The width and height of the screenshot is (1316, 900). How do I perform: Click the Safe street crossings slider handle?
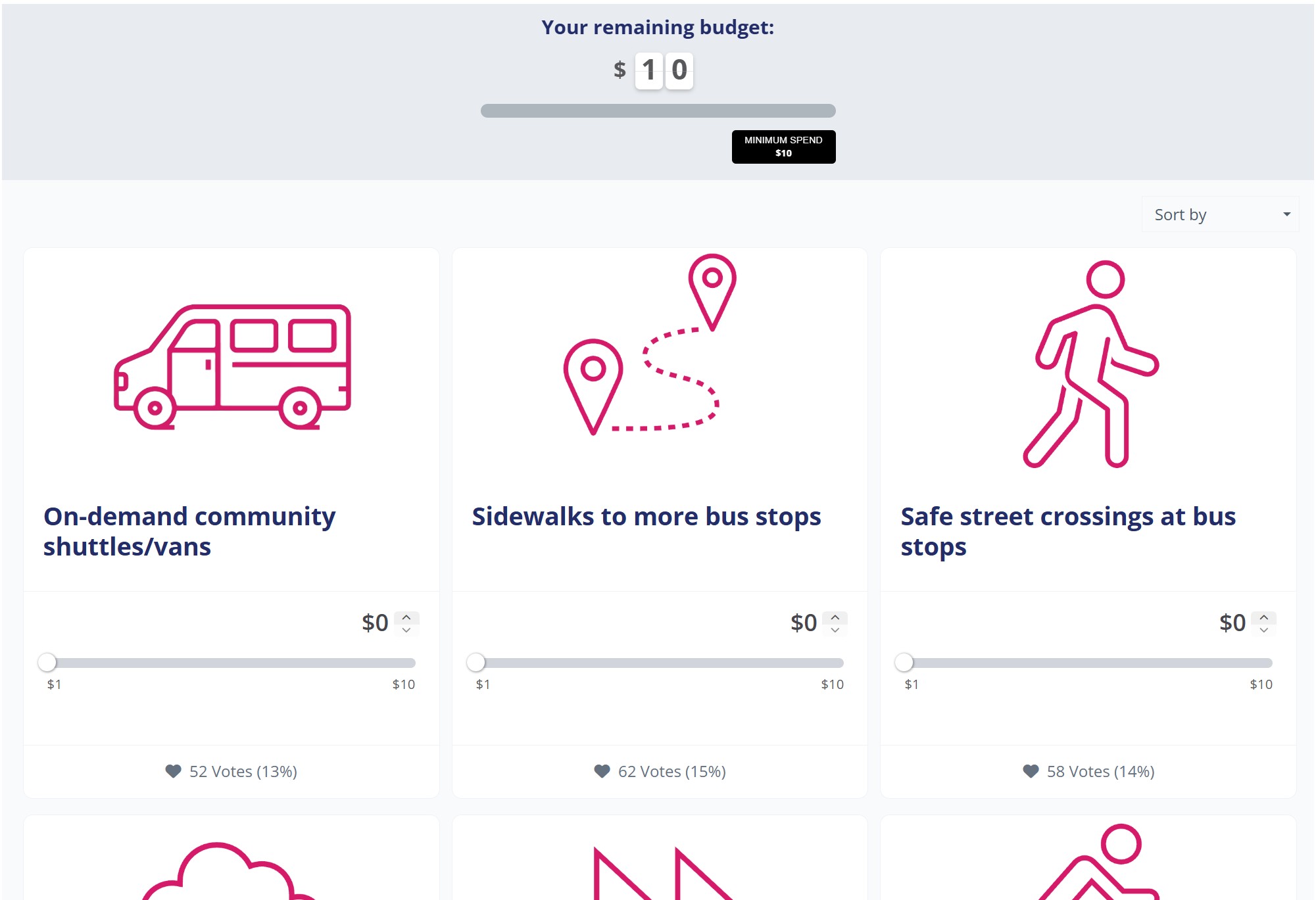click(905, 662)
